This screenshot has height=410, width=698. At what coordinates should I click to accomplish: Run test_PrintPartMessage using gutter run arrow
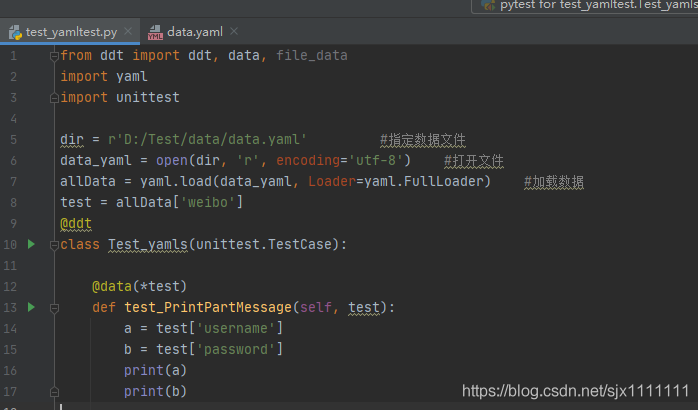click(x=31, y=307)
